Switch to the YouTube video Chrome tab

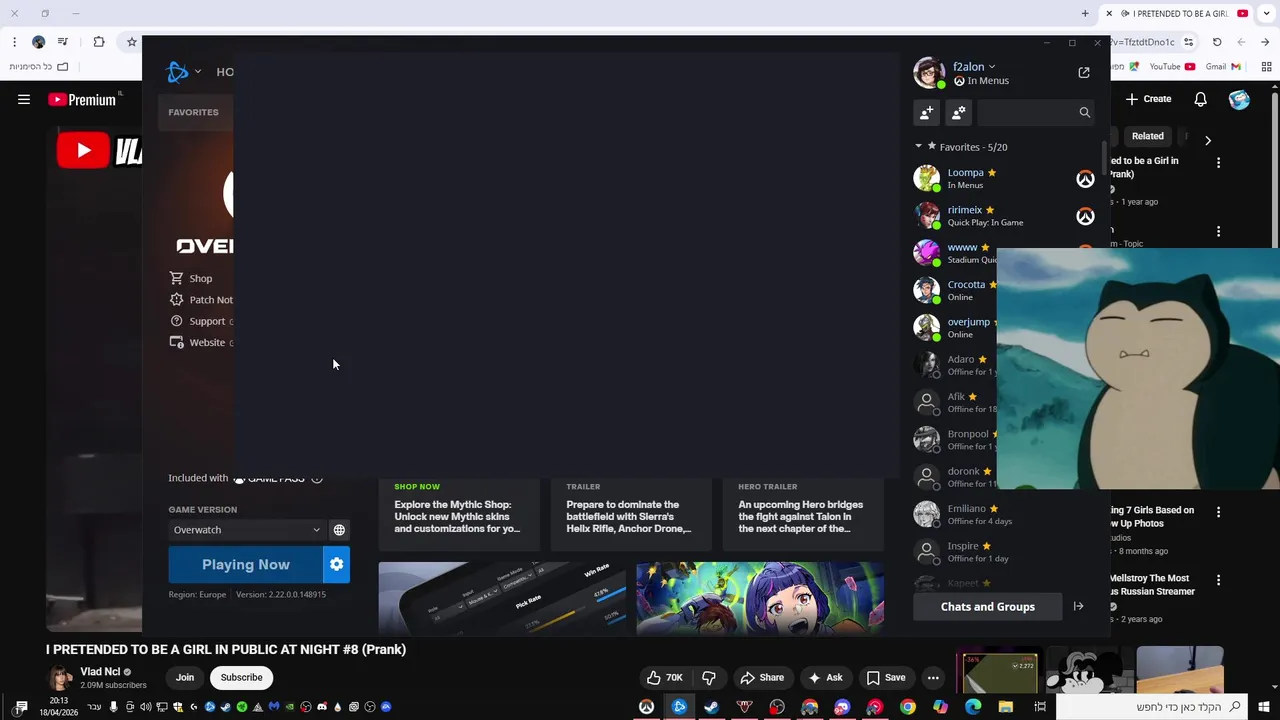pos(1175,14)
